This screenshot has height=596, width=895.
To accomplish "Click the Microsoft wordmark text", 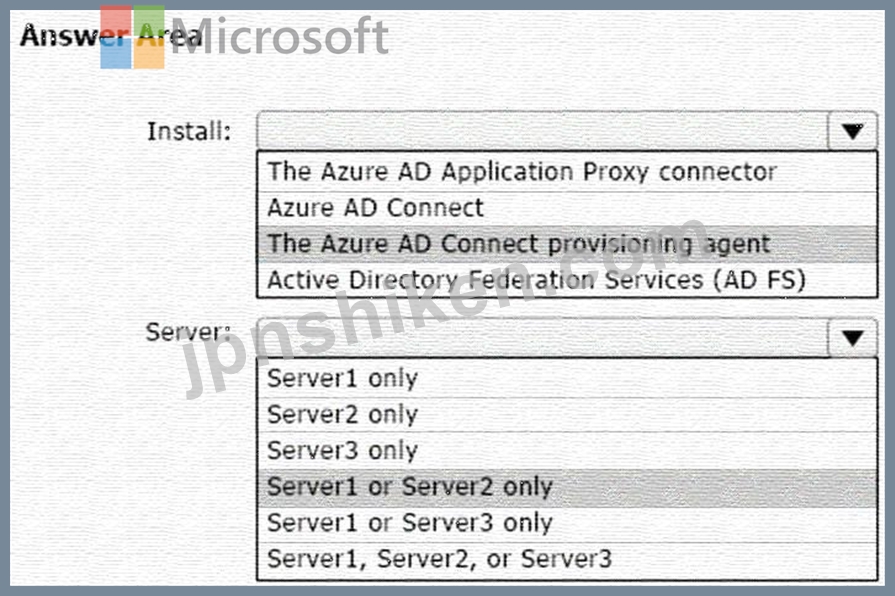I will tap(280, 37).
